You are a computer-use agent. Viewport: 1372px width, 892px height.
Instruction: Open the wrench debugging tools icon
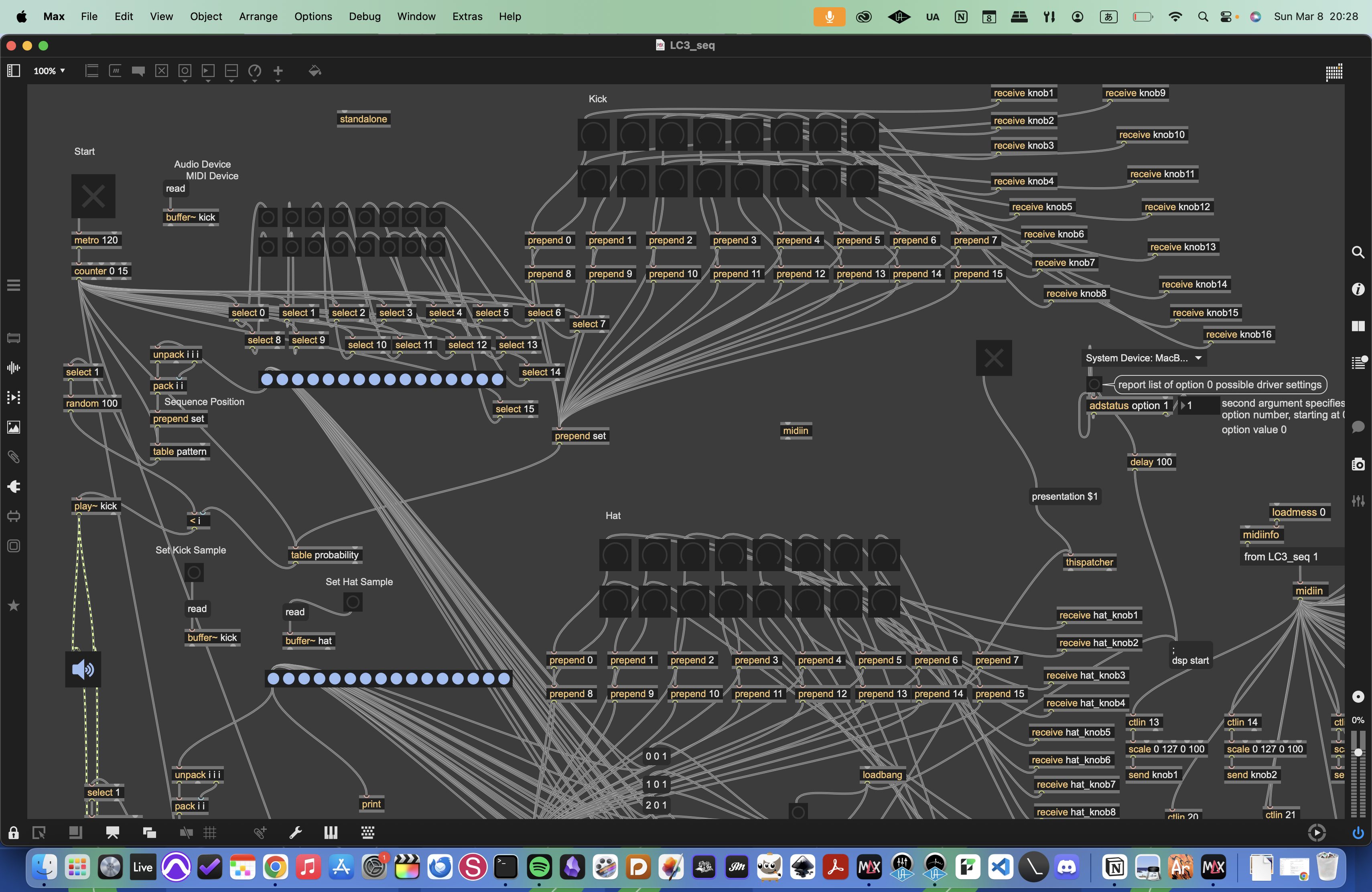(x=296, y=833)
